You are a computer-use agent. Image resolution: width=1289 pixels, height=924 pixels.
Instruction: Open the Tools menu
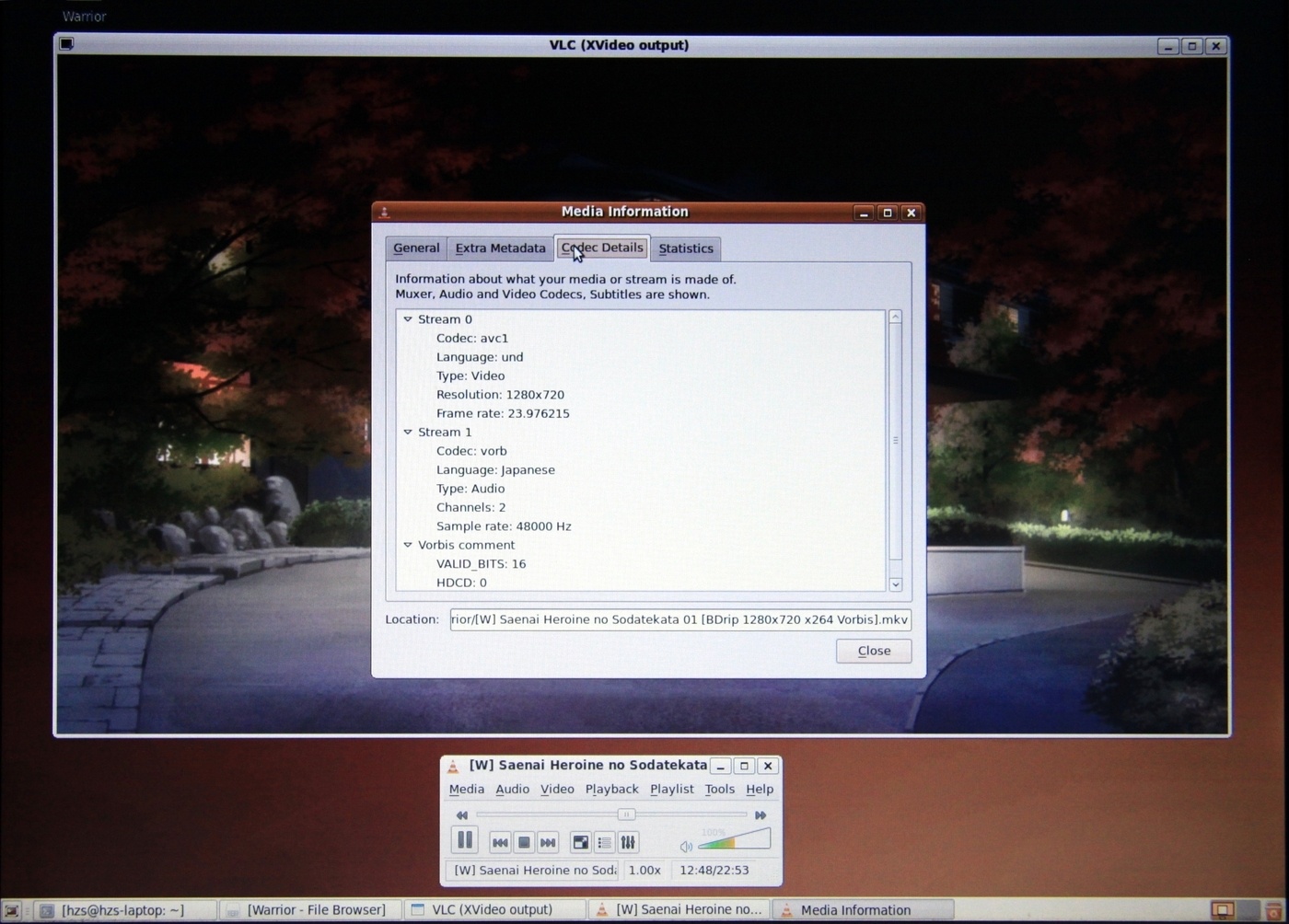719,789
